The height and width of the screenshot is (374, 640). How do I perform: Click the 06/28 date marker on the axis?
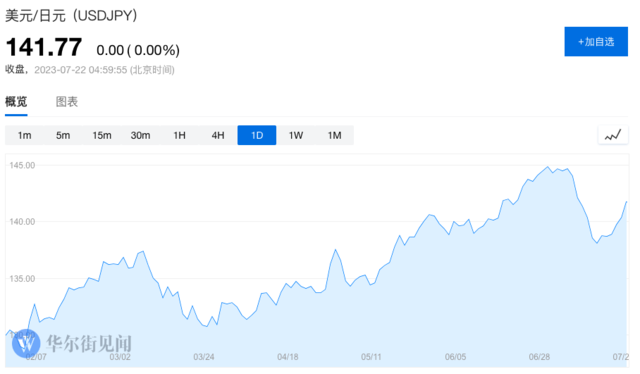tap(539, 357)
